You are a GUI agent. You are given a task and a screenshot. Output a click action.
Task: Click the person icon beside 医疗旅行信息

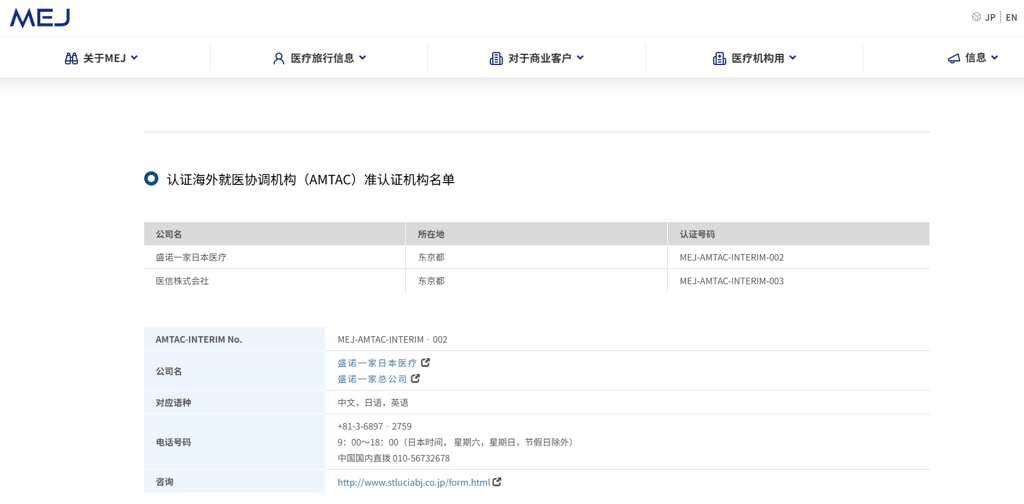(x=279, y=58)
